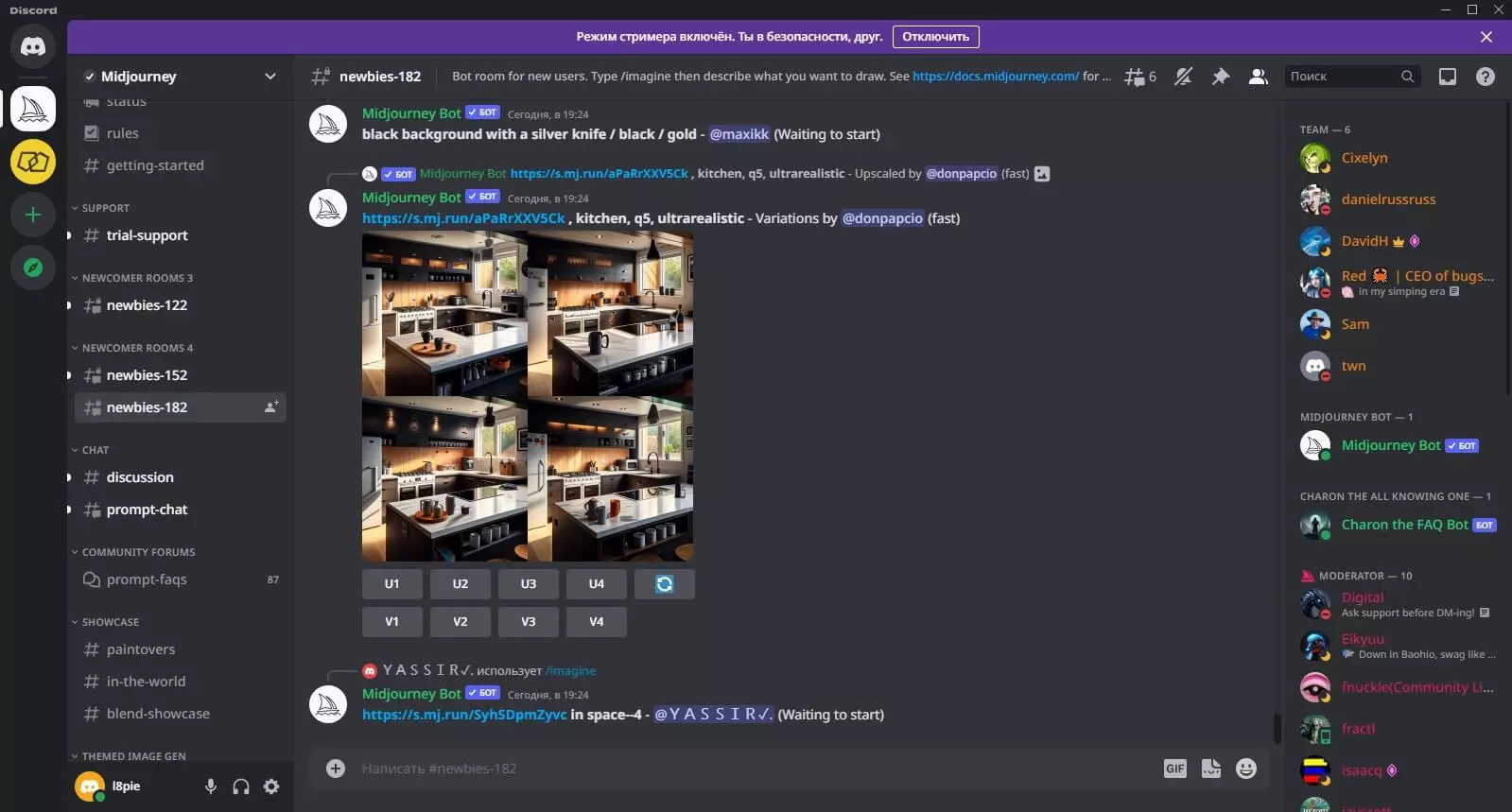
Task: Attach a file with plus button
Action: tap(336, 769)
